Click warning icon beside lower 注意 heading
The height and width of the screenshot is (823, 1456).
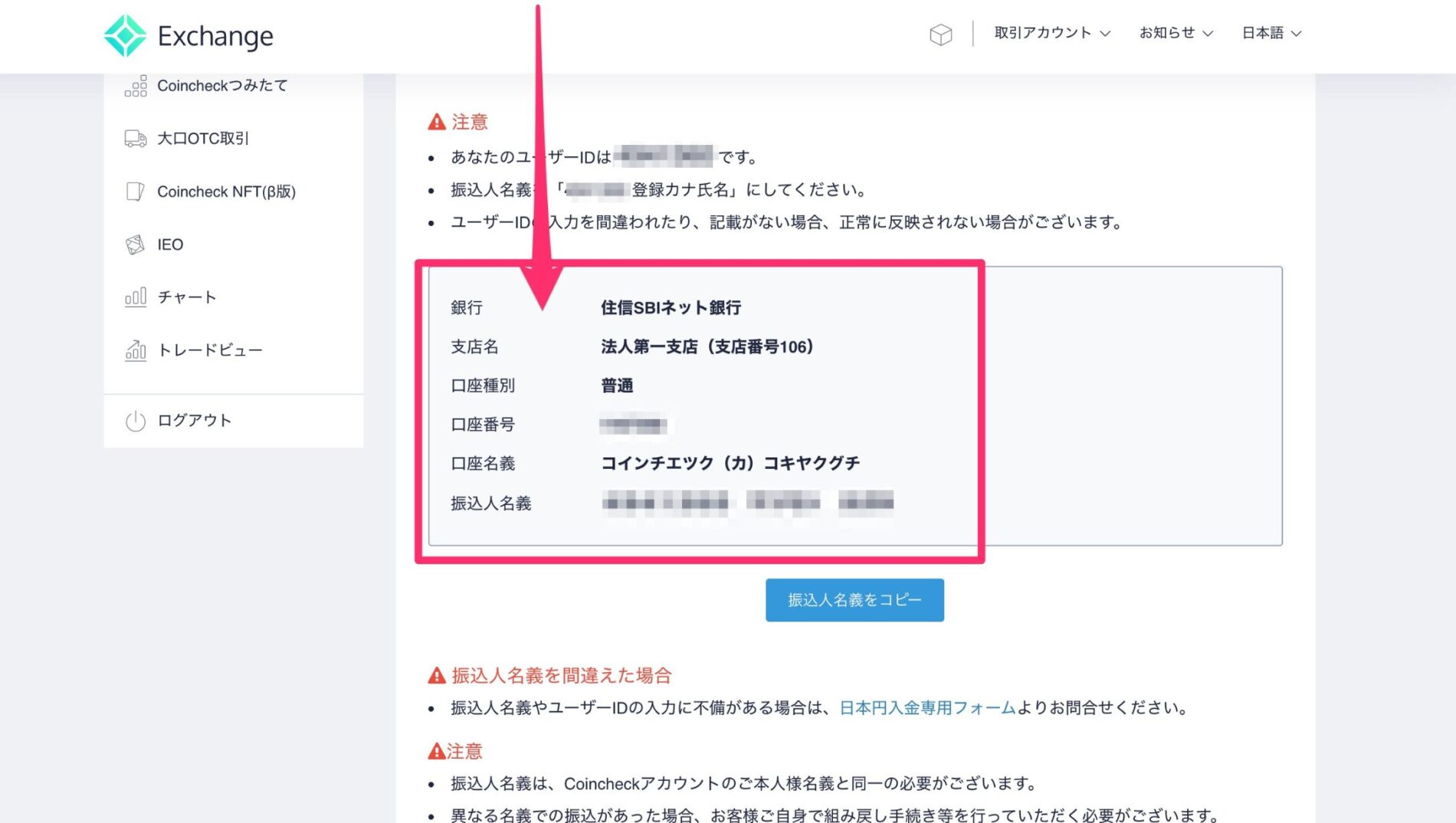click(x=437, y=751)
